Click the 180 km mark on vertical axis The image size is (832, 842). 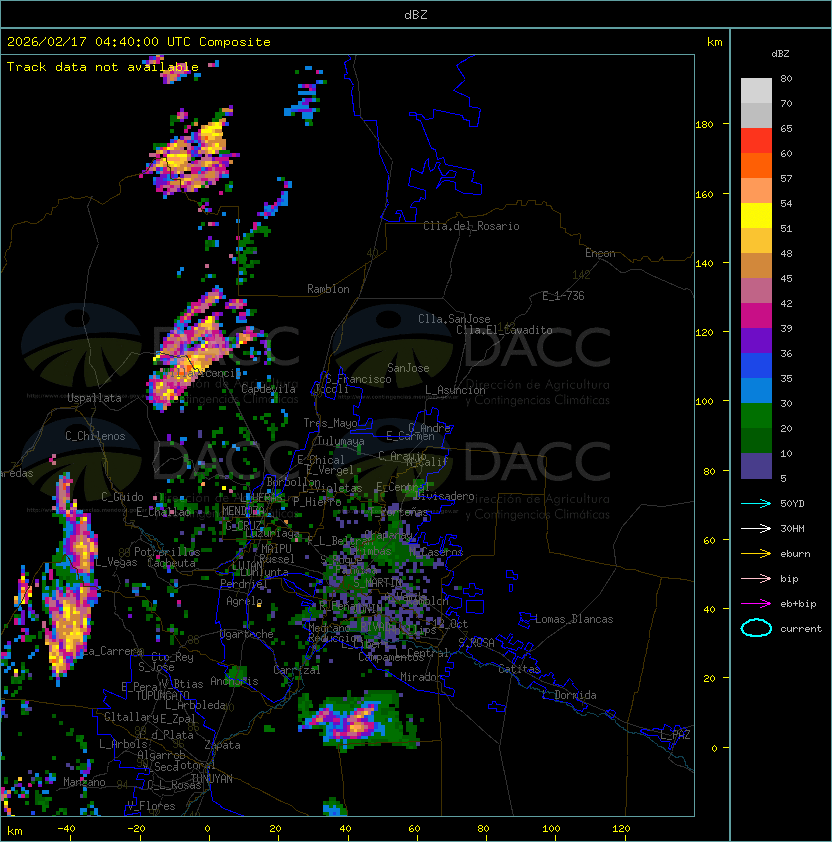coord(704,125)
